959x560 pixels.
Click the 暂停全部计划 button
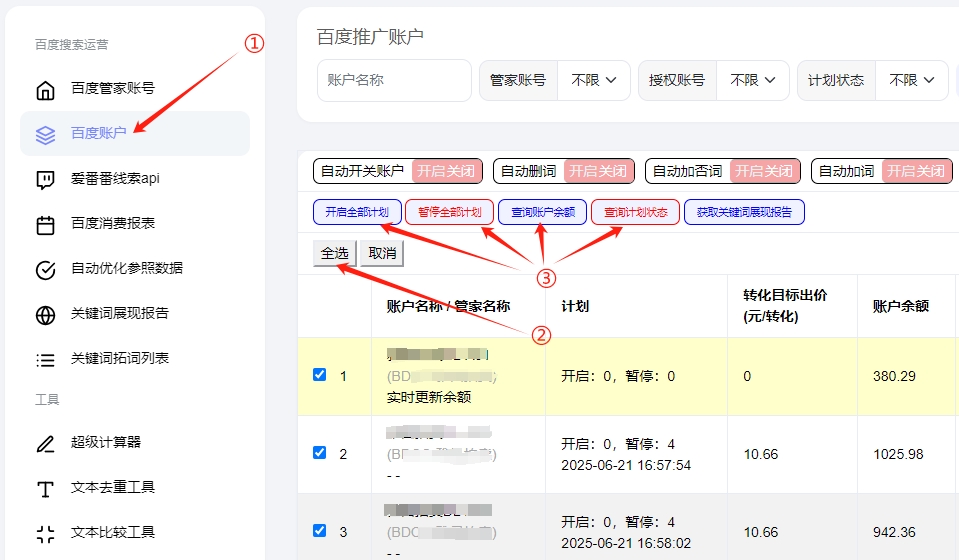point(449,212)
